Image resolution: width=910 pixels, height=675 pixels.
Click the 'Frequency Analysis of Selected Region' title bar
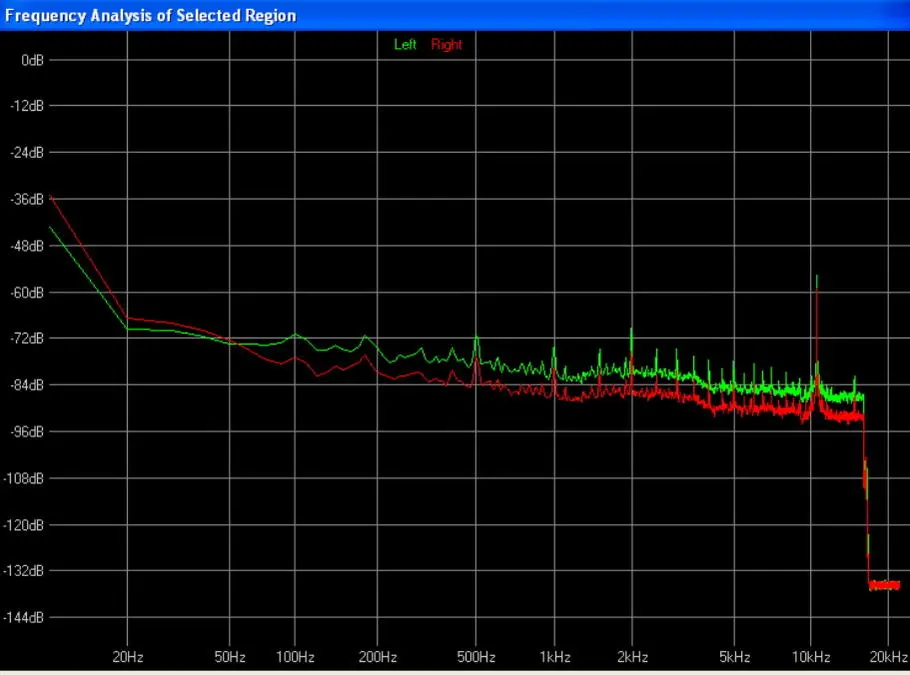pyautogui.click(x=150, y=16)
